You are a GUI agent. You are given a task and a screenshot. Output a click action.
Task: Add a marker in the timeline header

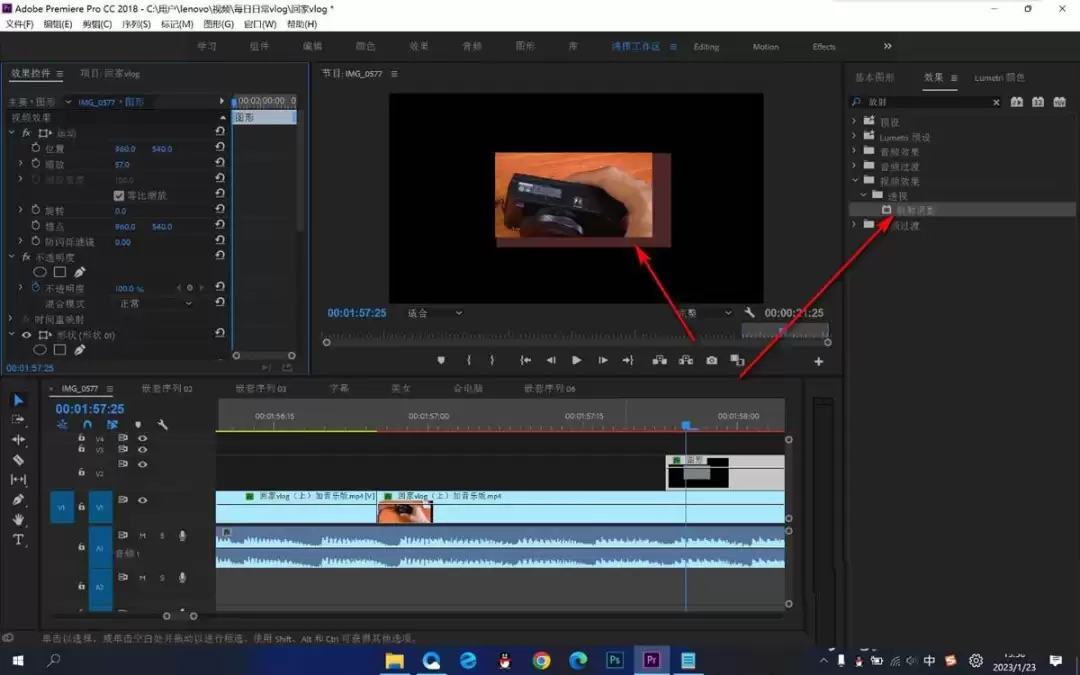[138, 424]
